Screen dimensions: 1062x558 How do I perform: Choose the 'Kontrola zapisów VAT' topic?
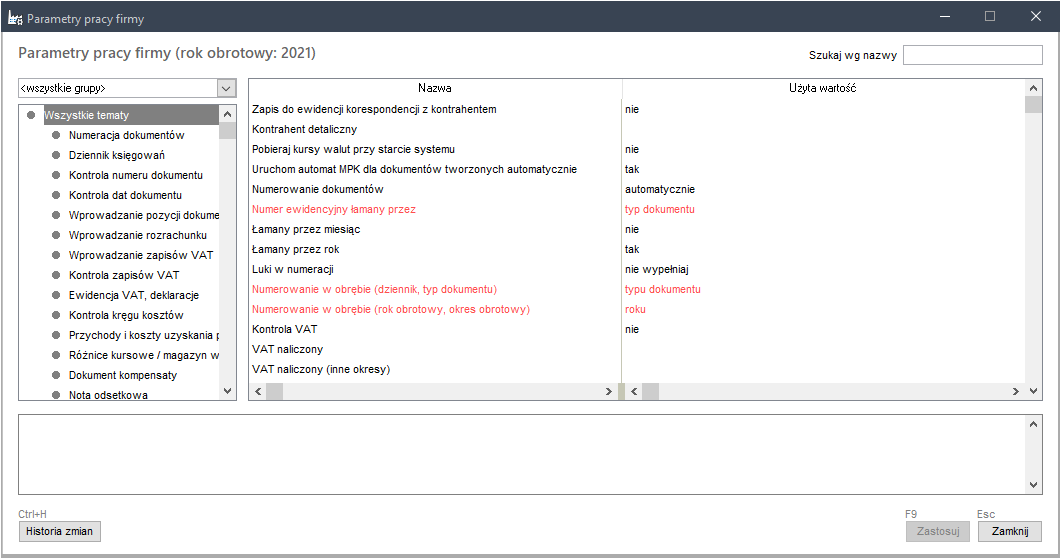point(124,275)
